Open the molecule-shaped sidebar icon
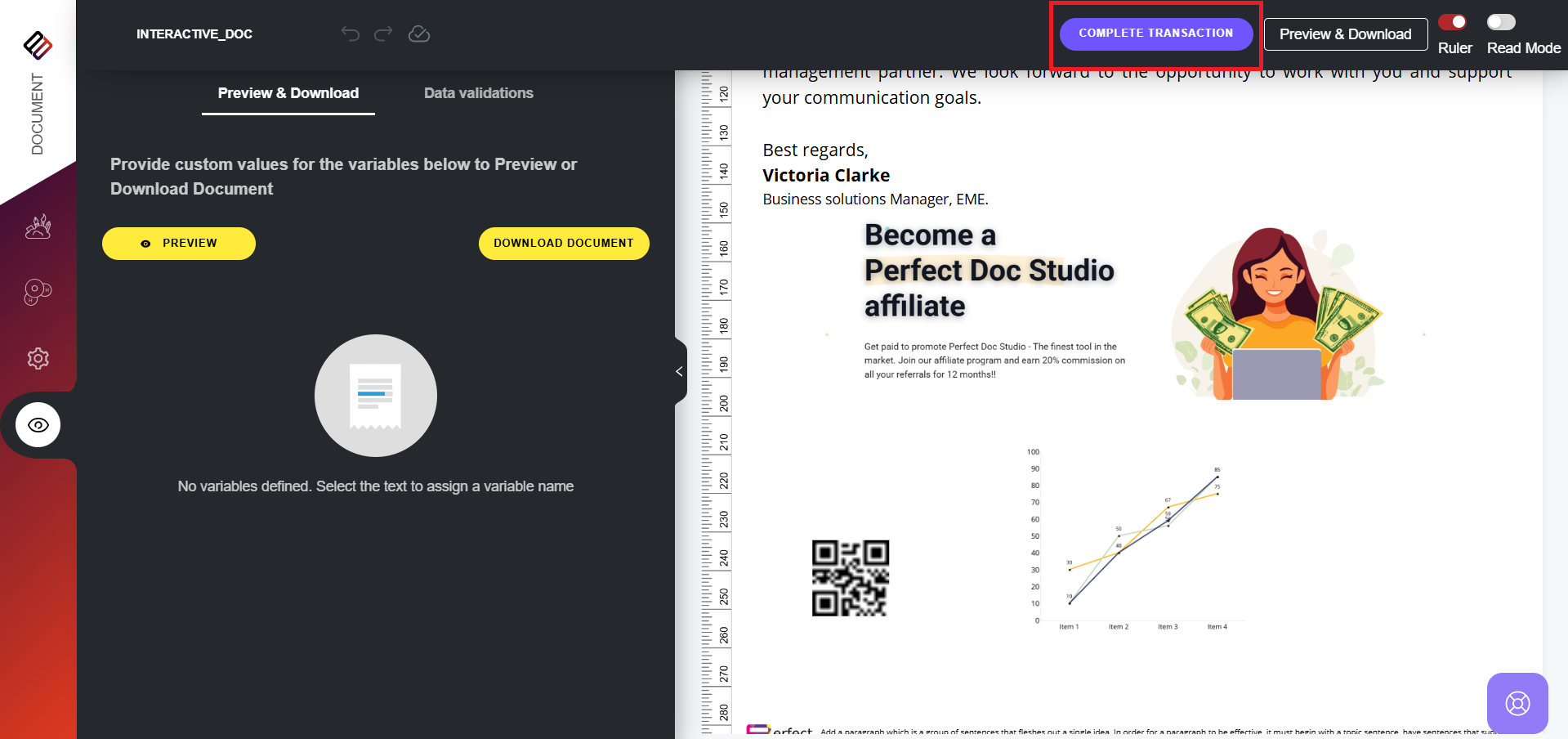The image size is (1568, 739). click(x=38, y=292)
